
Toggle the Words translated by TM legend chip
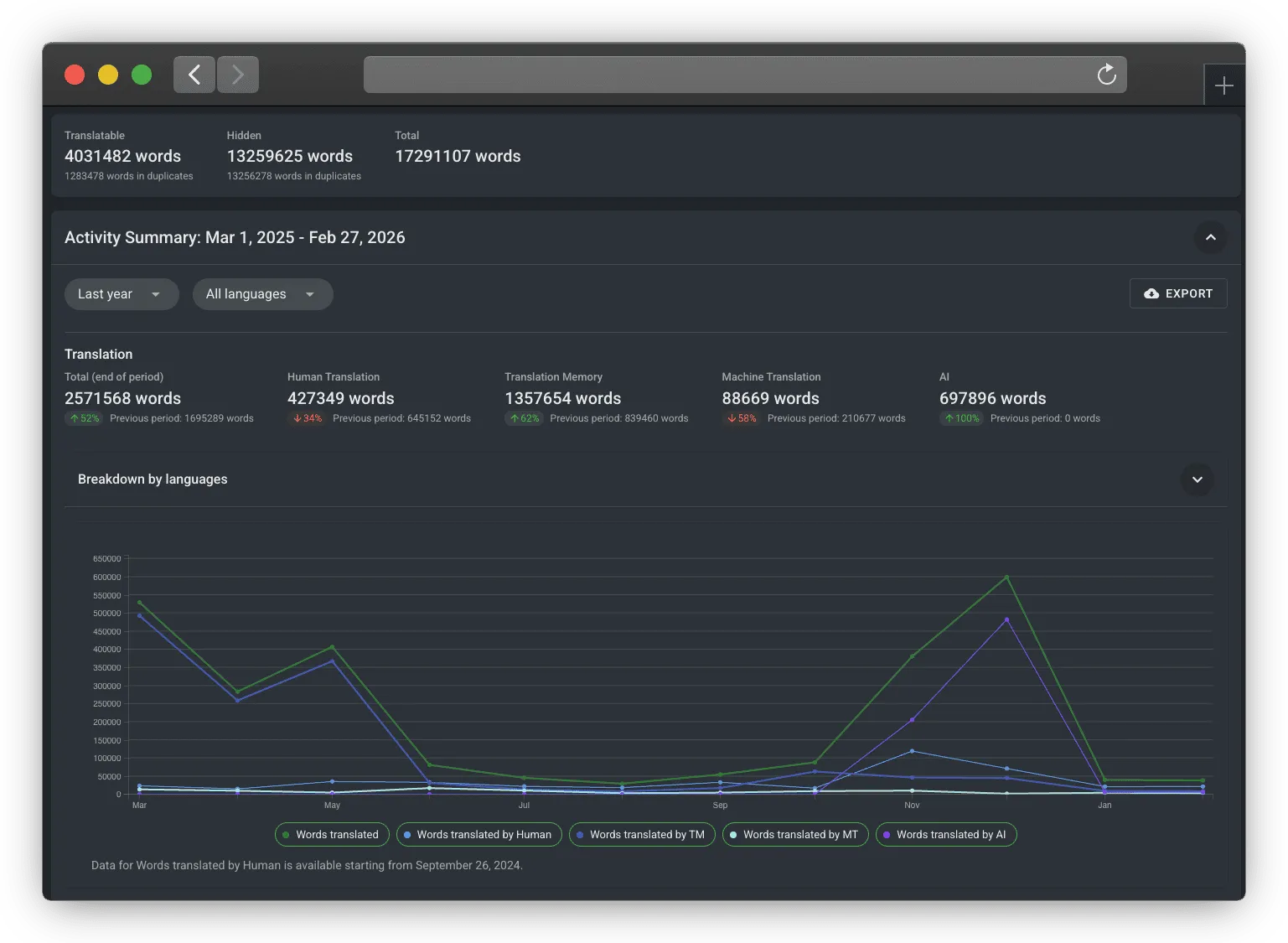[642, 834]
